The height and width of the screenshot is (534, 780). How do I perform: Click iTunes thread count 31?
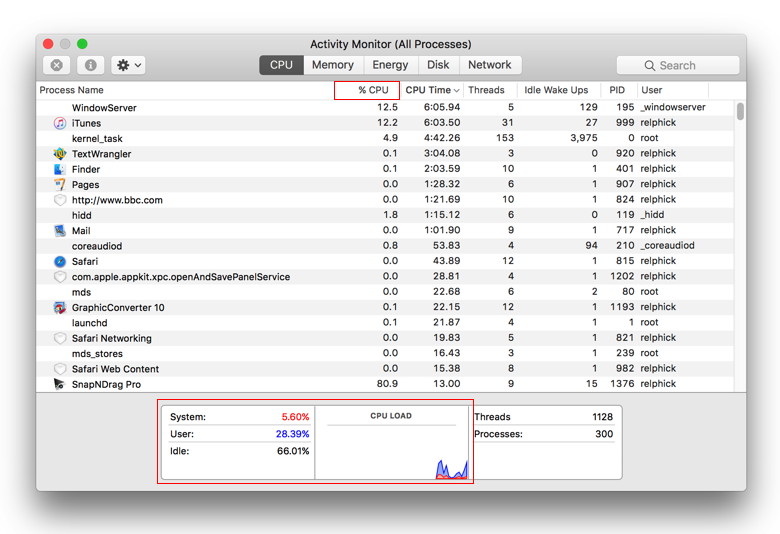507,122
